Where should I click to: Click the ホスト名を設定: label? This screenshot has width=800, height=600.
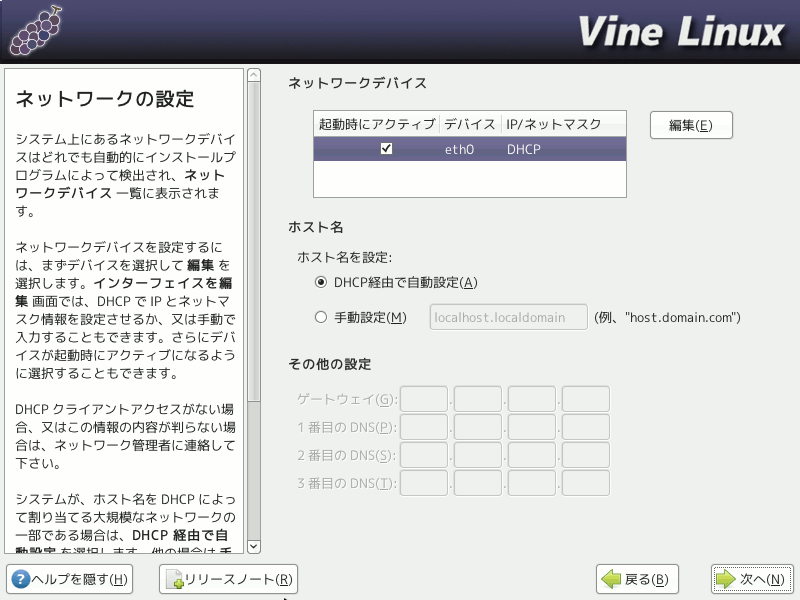pyautogui.click(x=344, y=257)
